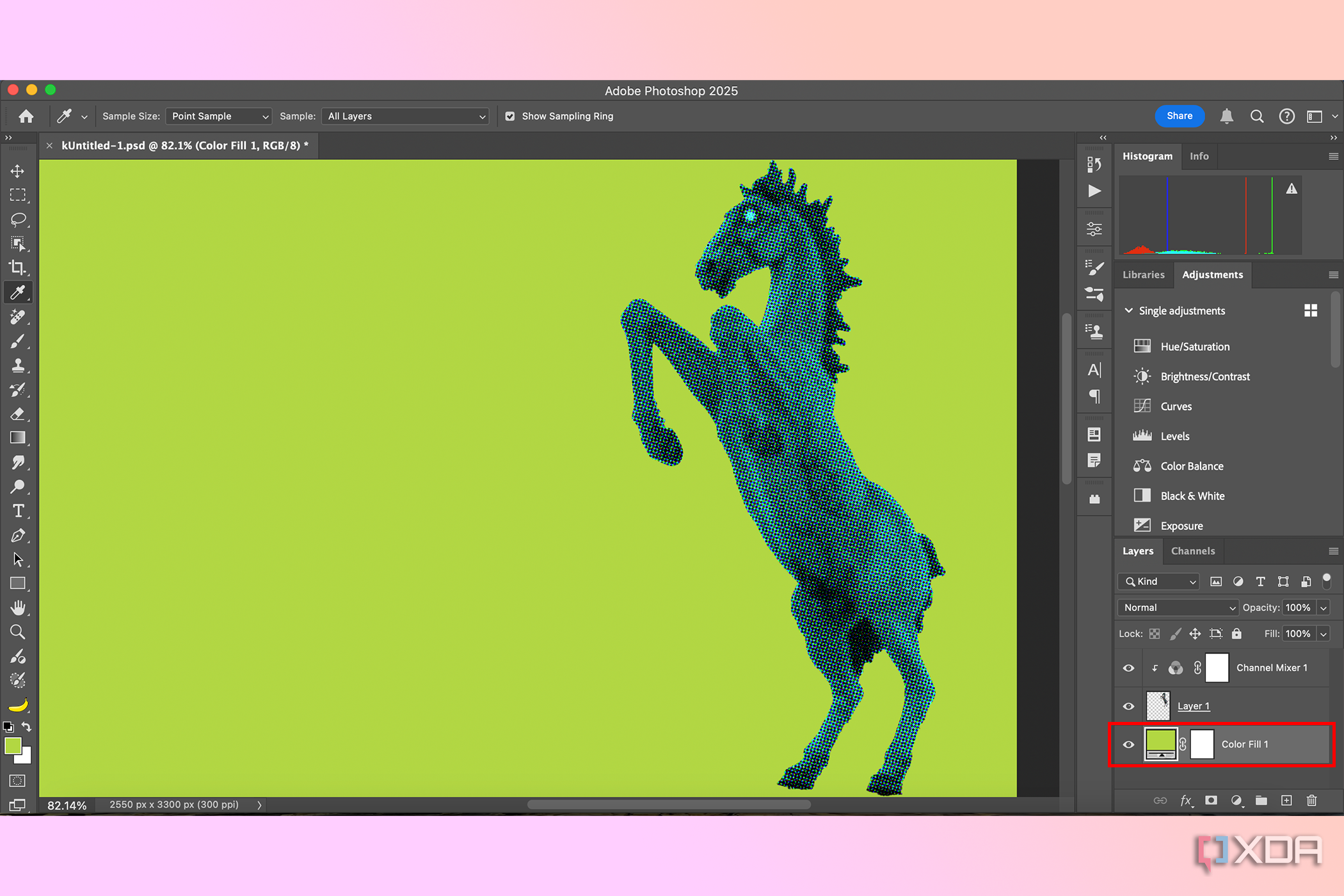The height and width of the screenshot is (896, 1344).
Task: Select the Histogram tab
Action: tap(1148, 156)
